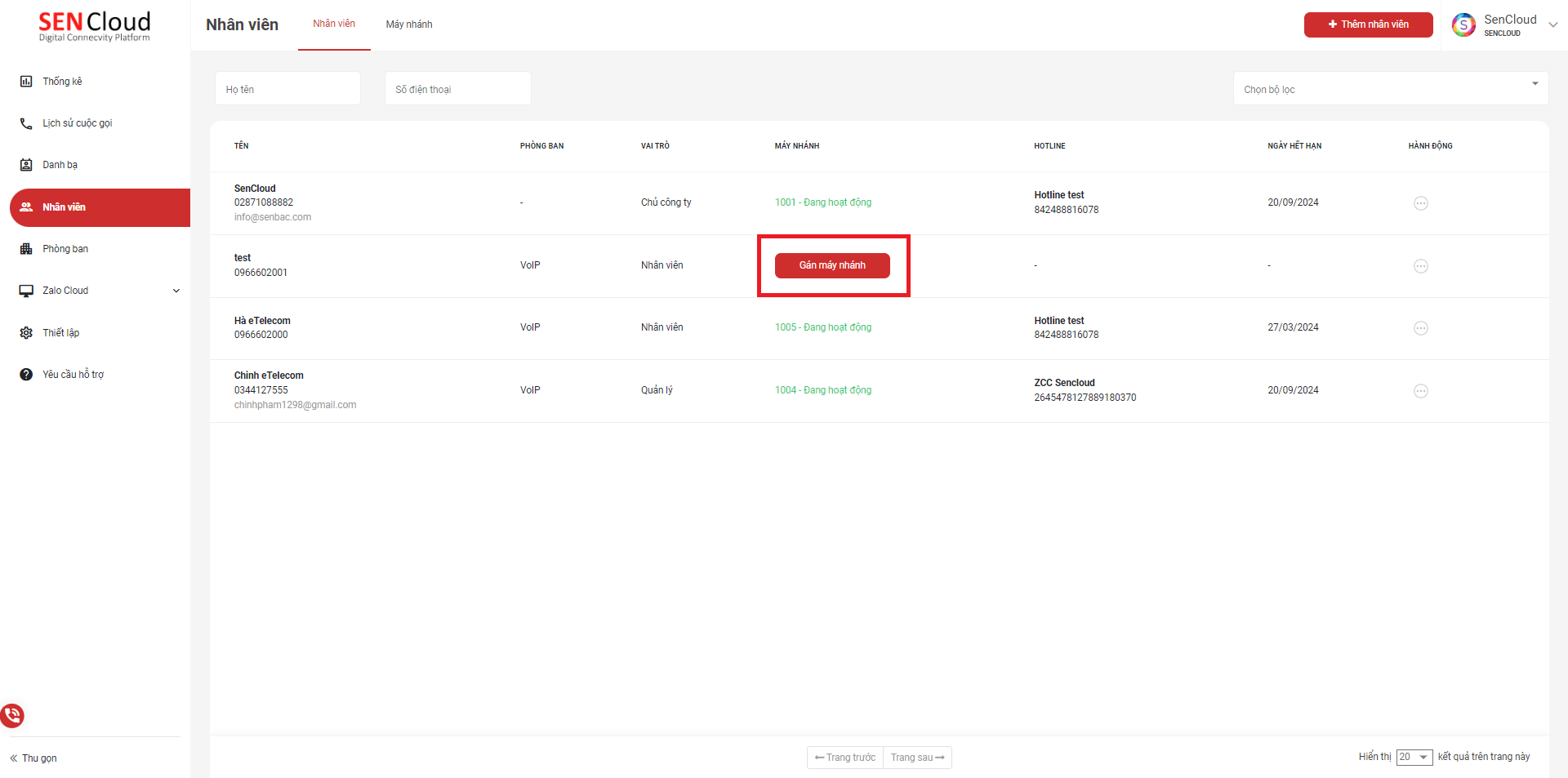Open Lịch sử cuộc gọi phone icon
Screen dimensions: 1568x778
26,123
